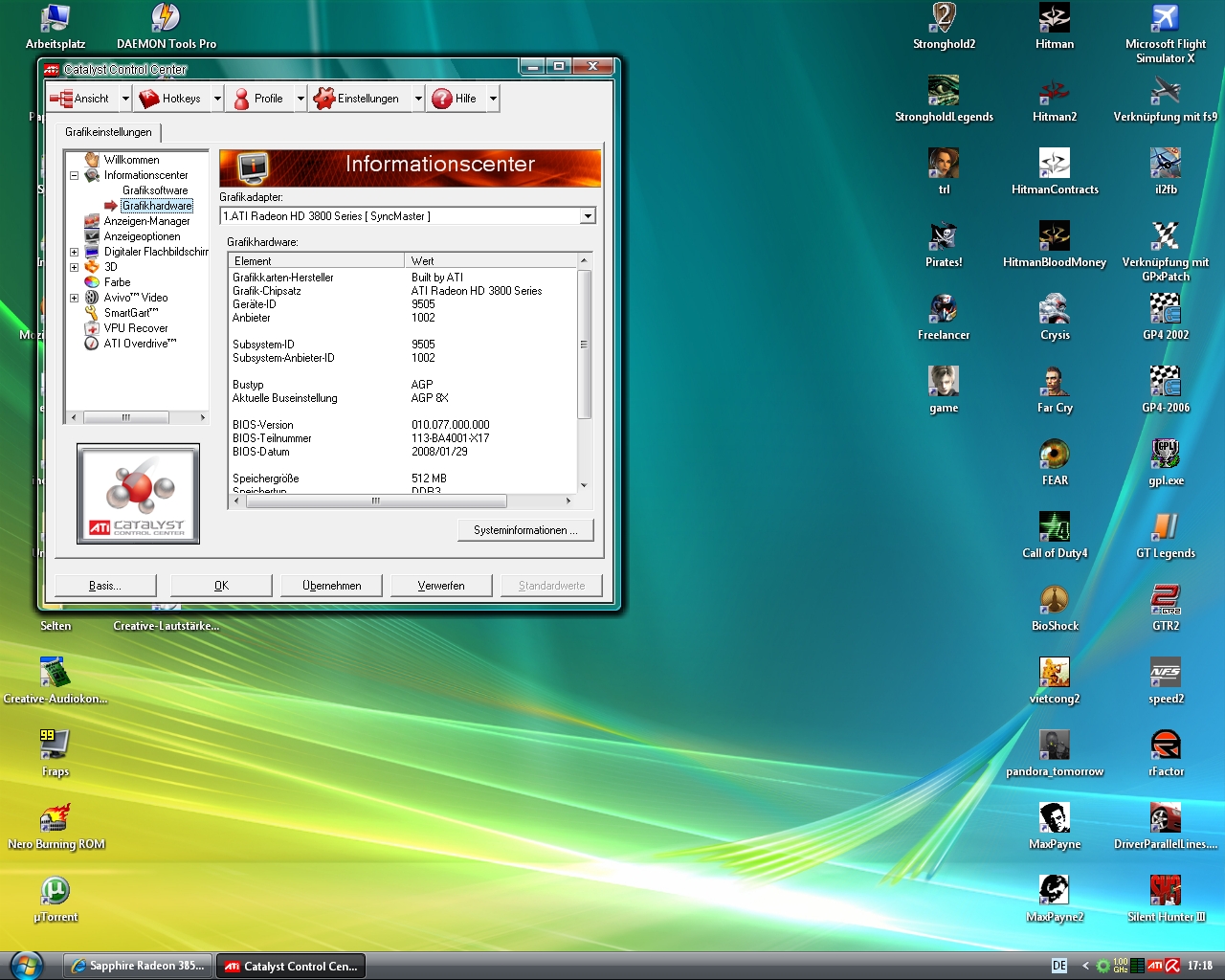Click the Catalyst logo thumbnail
Image resolution: width=1225 pixels, height=980 pixels.
[x=138, y=494]
